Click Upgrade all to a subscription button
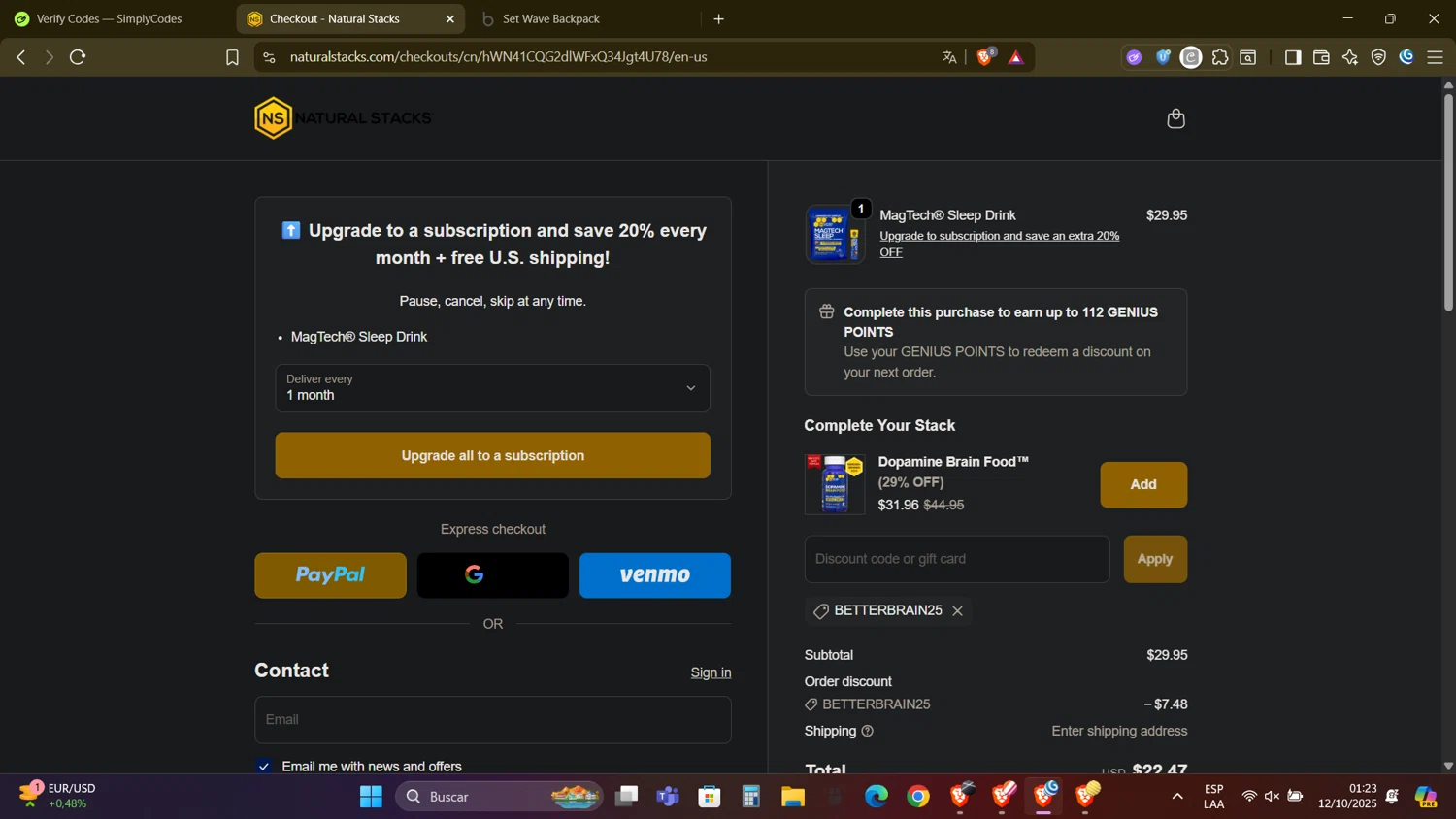The image size is (1456, 819). [492, 455]
